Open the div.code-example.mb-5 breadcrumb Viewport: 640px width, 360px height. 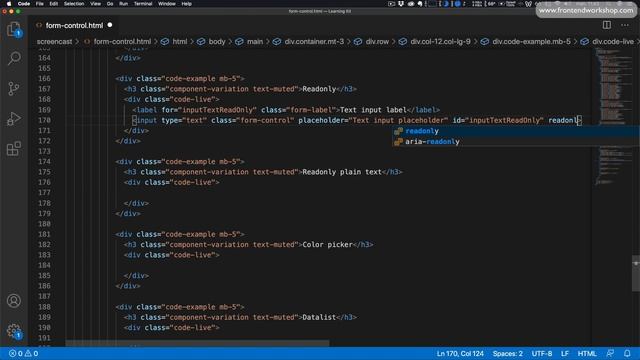click(531, 42)
